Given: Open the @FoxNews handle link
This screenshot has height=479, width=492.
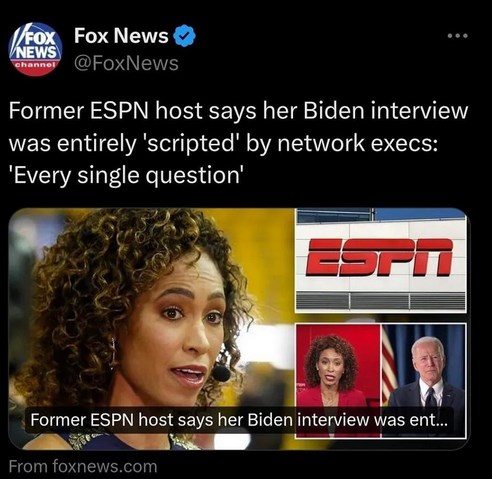Looking at the screenshot, I should click(x=126, y=63).
